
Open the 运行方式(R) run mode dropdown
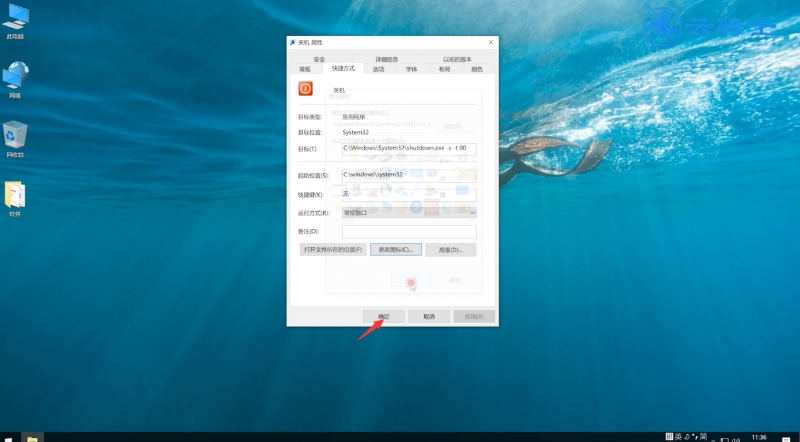(409, 212)
